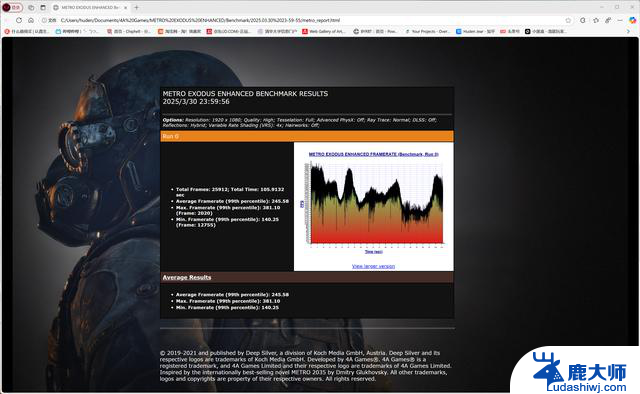Open the link-share toolbar icon
Image resolution: width=640 pixels, height=394 pixels.
tap(608, 20)
